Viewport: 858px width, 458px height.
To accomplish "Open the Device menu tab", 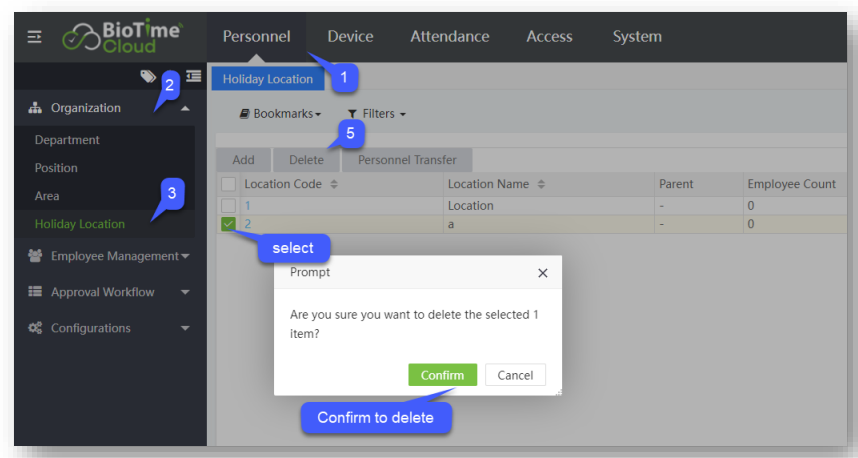I will [x=350, y=37].
